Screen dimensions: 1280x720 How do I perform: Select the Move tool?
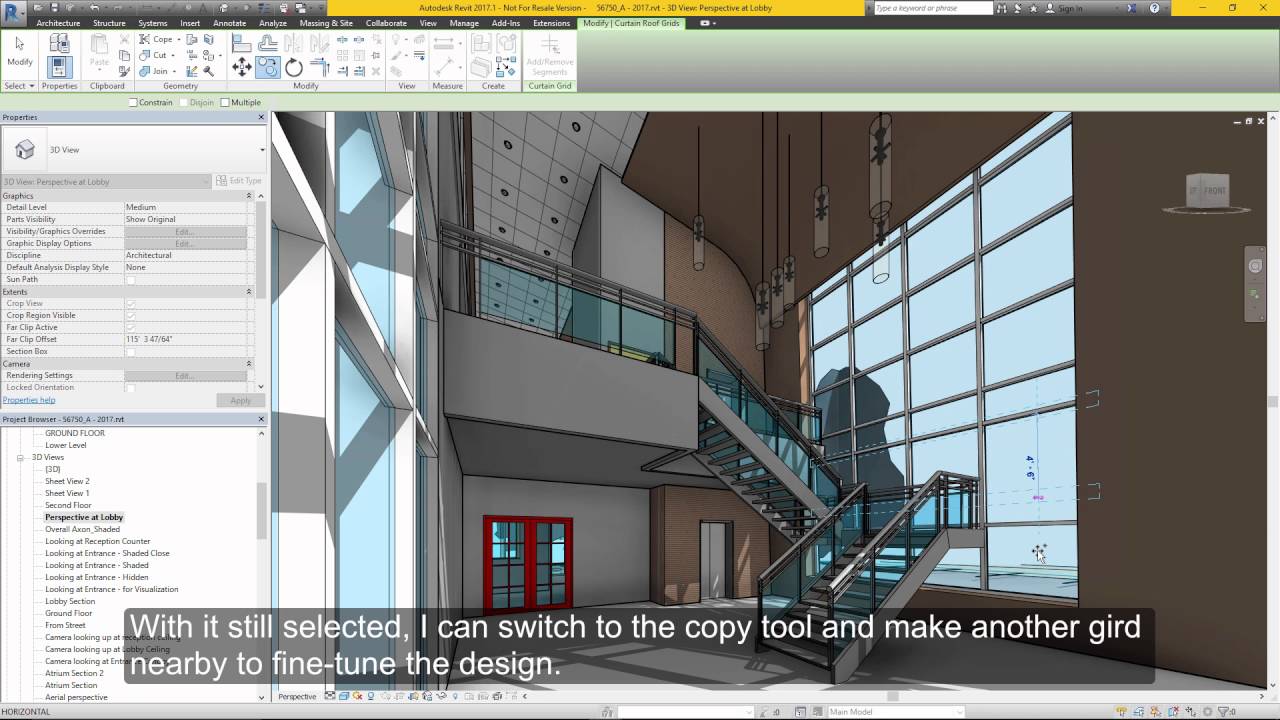pos(242,66)
